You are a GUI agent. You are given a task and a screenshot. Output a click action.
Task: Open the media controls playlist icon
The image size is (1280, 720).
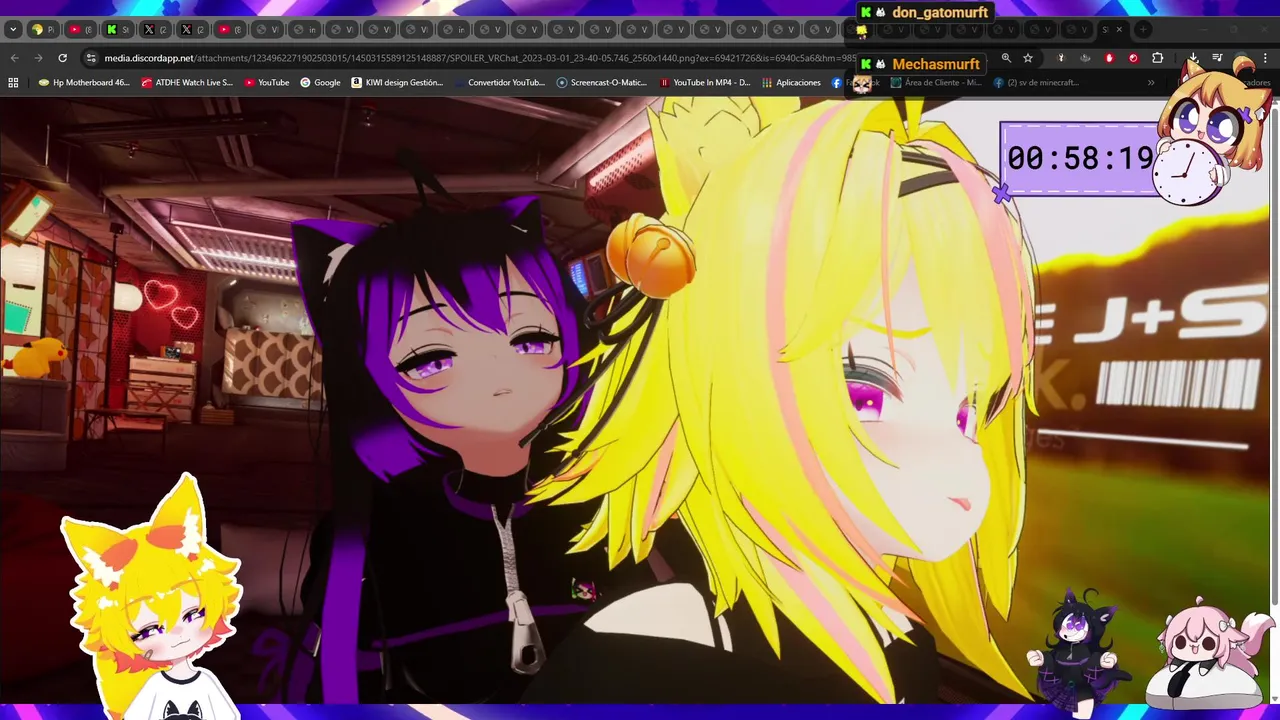tap(1217, 58)
